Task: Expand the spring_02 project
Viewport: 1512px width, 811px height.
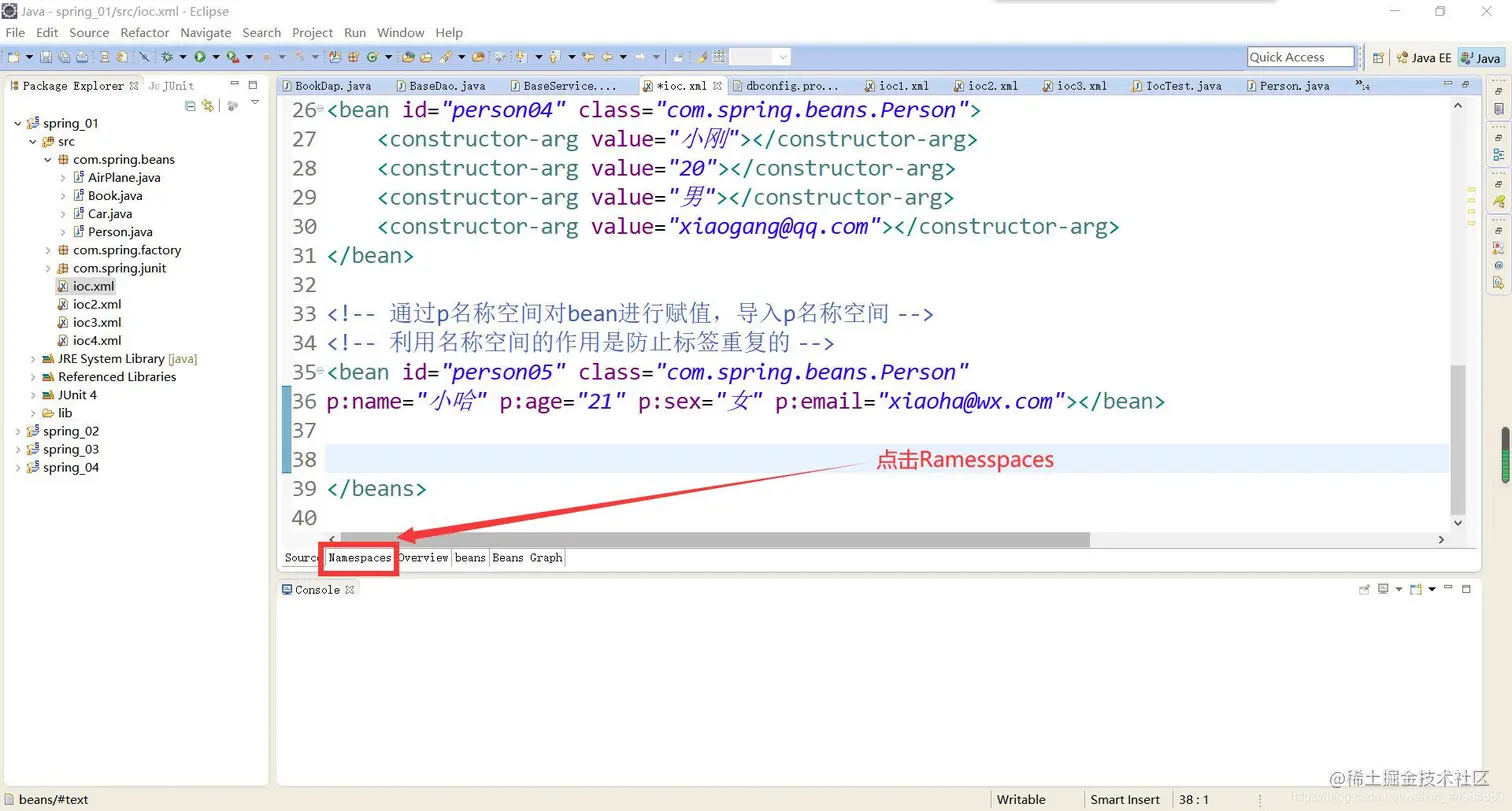Action: coord(18,431)
